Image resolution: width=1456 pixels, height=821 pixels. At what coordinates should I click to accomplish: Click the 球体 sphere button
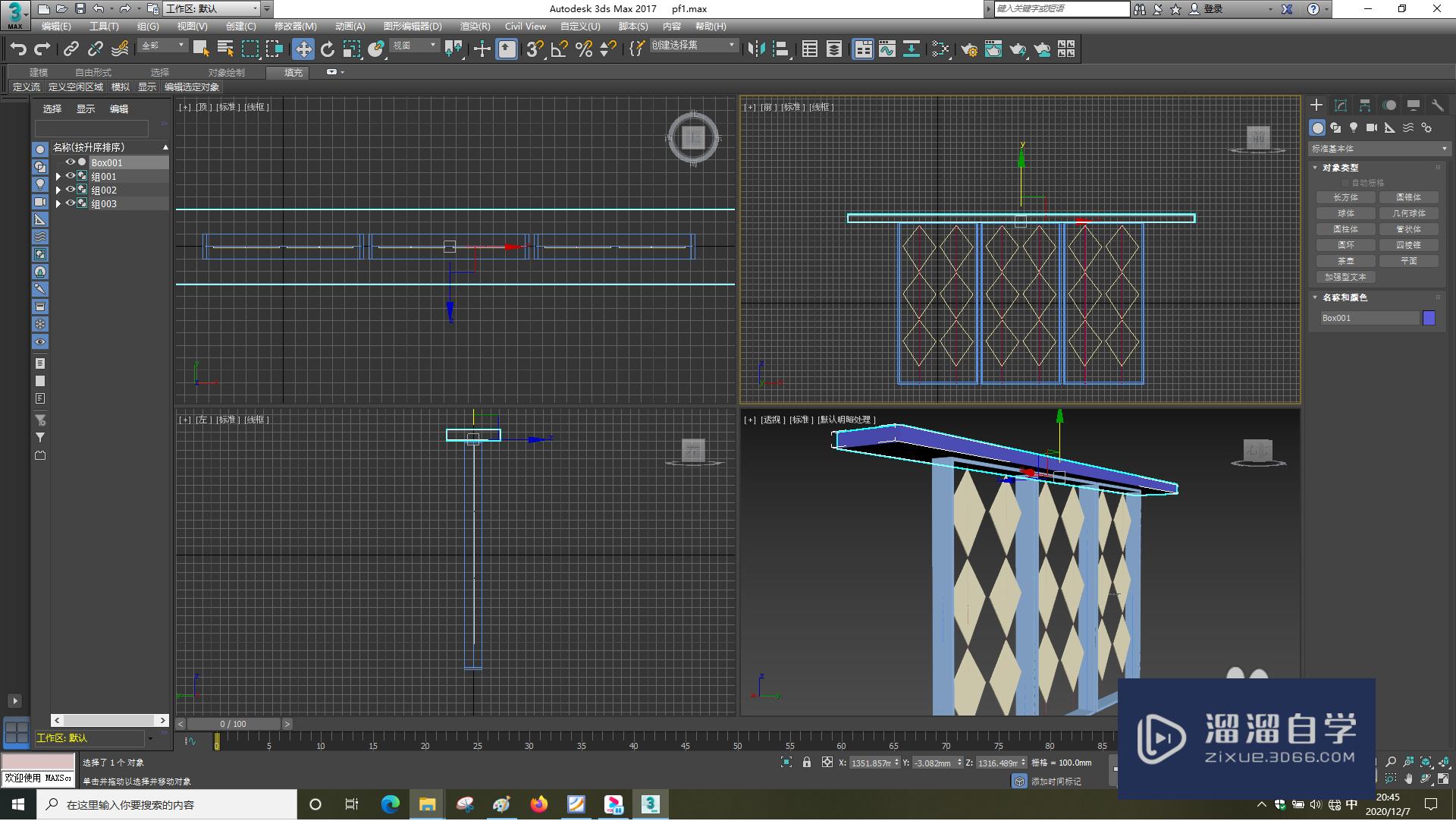(x=1346, y=213)
